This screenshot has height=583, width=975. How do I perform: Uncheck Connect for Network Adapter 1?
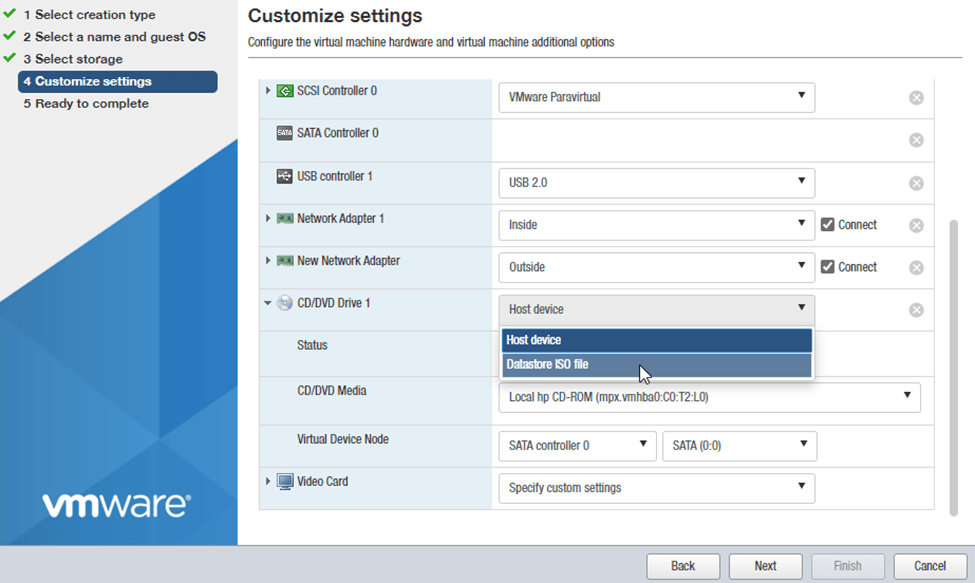(x=827, y=225)
